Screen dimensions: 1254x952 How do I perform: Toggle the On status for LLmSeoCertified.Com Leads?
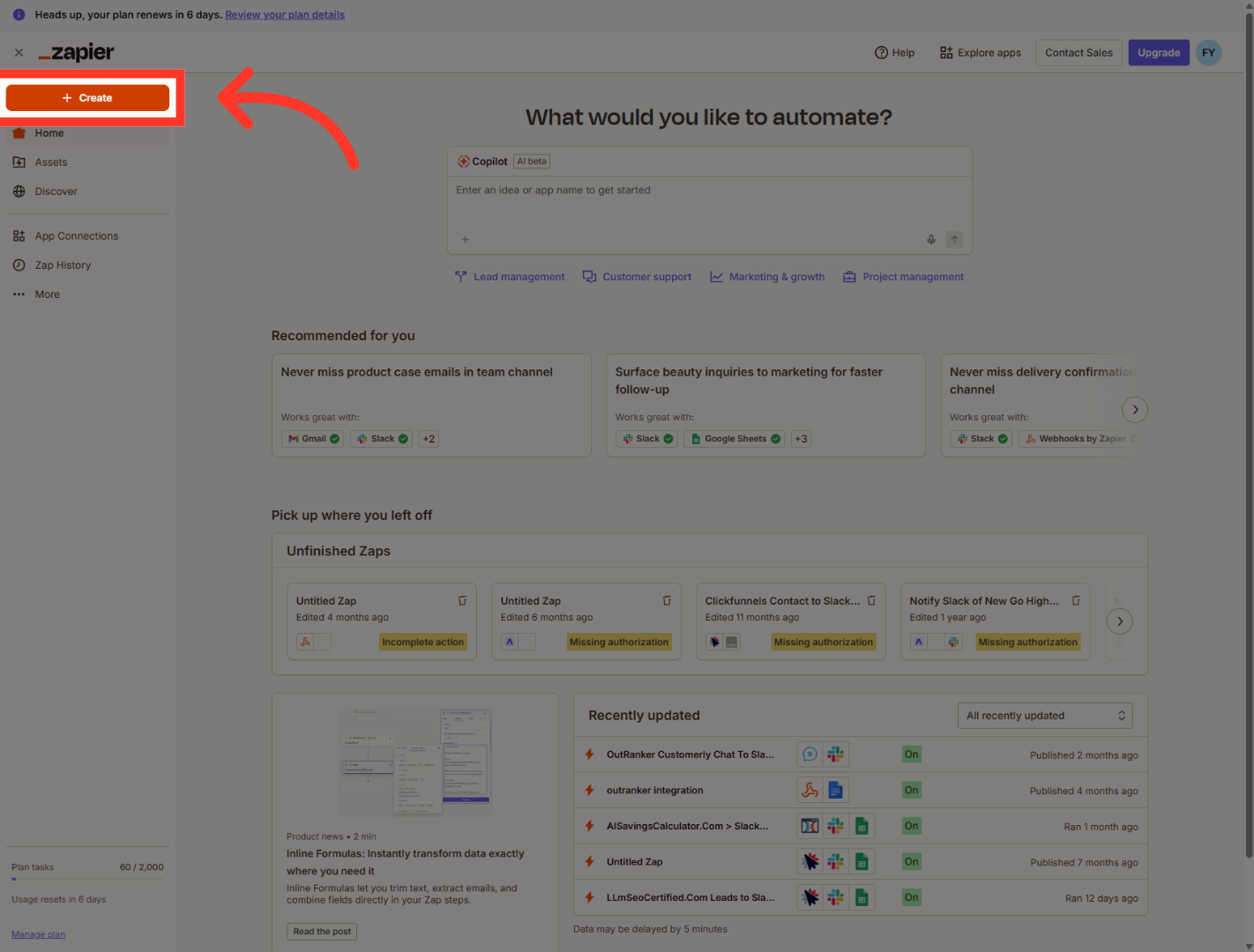(911, 897)
